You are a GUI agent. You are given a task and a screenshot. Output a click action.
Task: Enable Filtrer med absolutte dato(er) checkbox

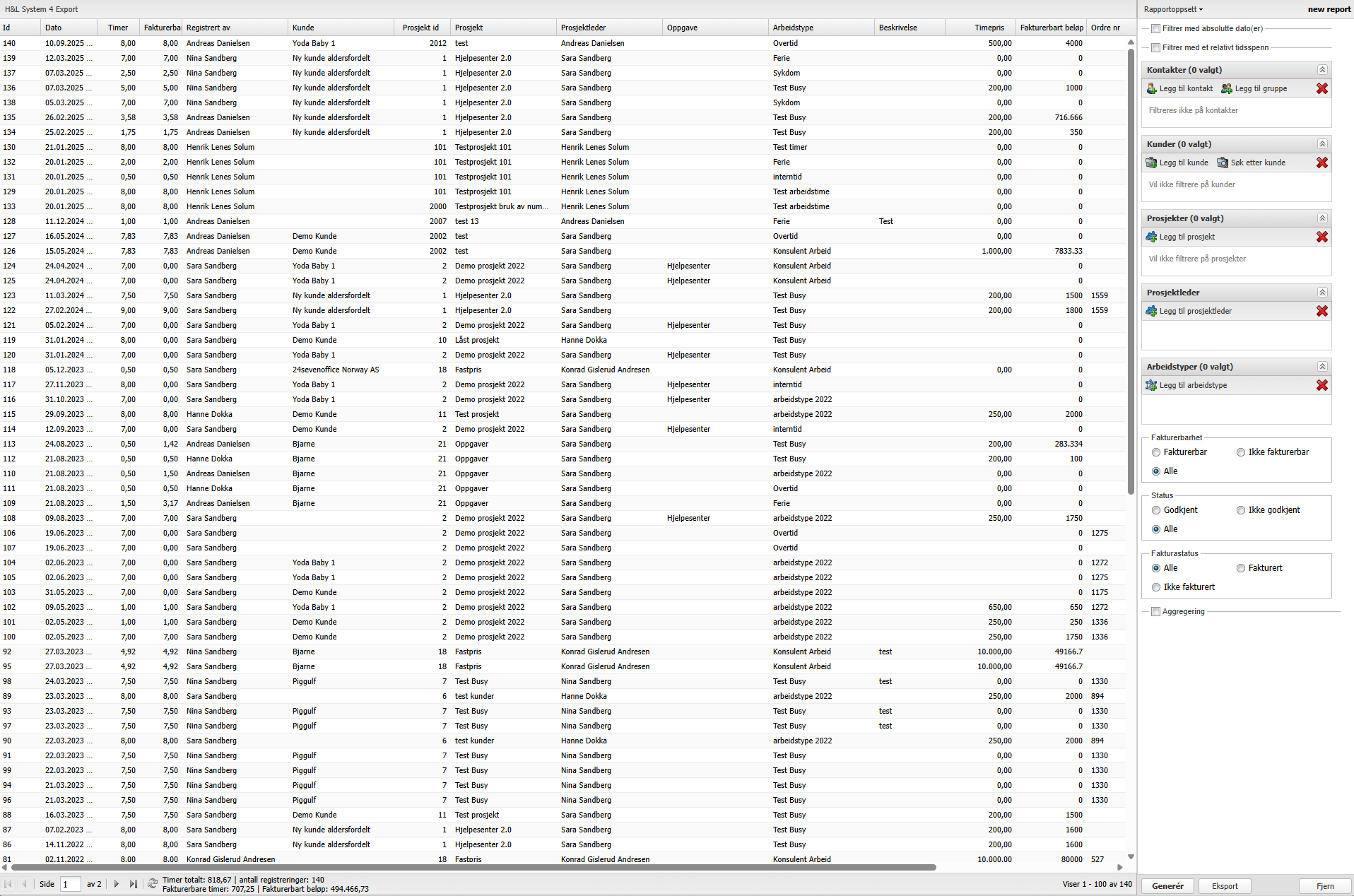pyautogui.click(x=1155, y=29)
